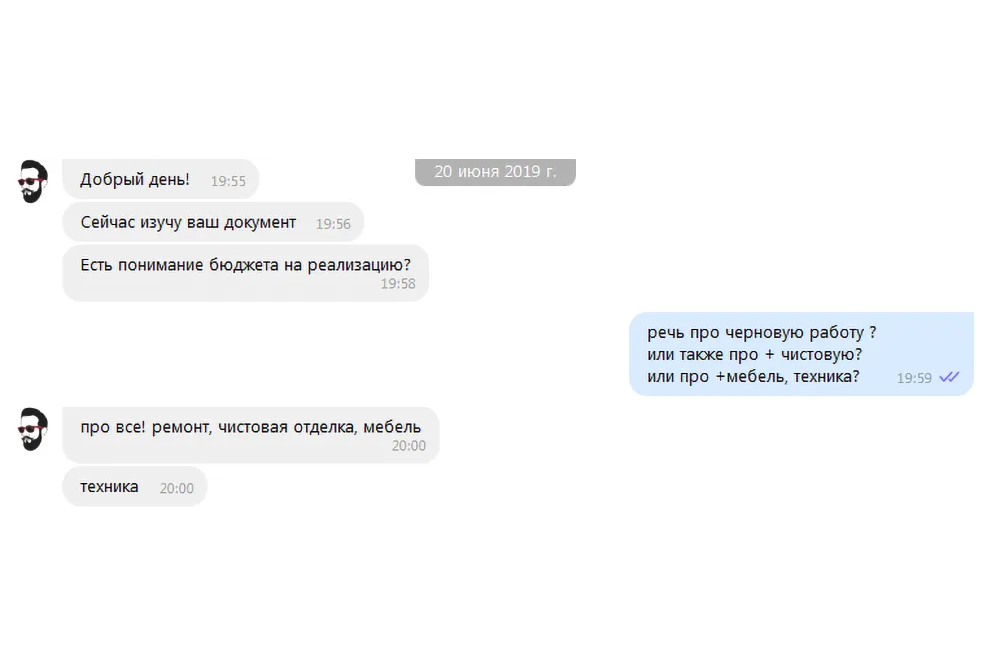Select the 'про все! ремонт, чистовая отделка' message
Image resolution: width=1000 pixels, height=667 pixels.
251,435
